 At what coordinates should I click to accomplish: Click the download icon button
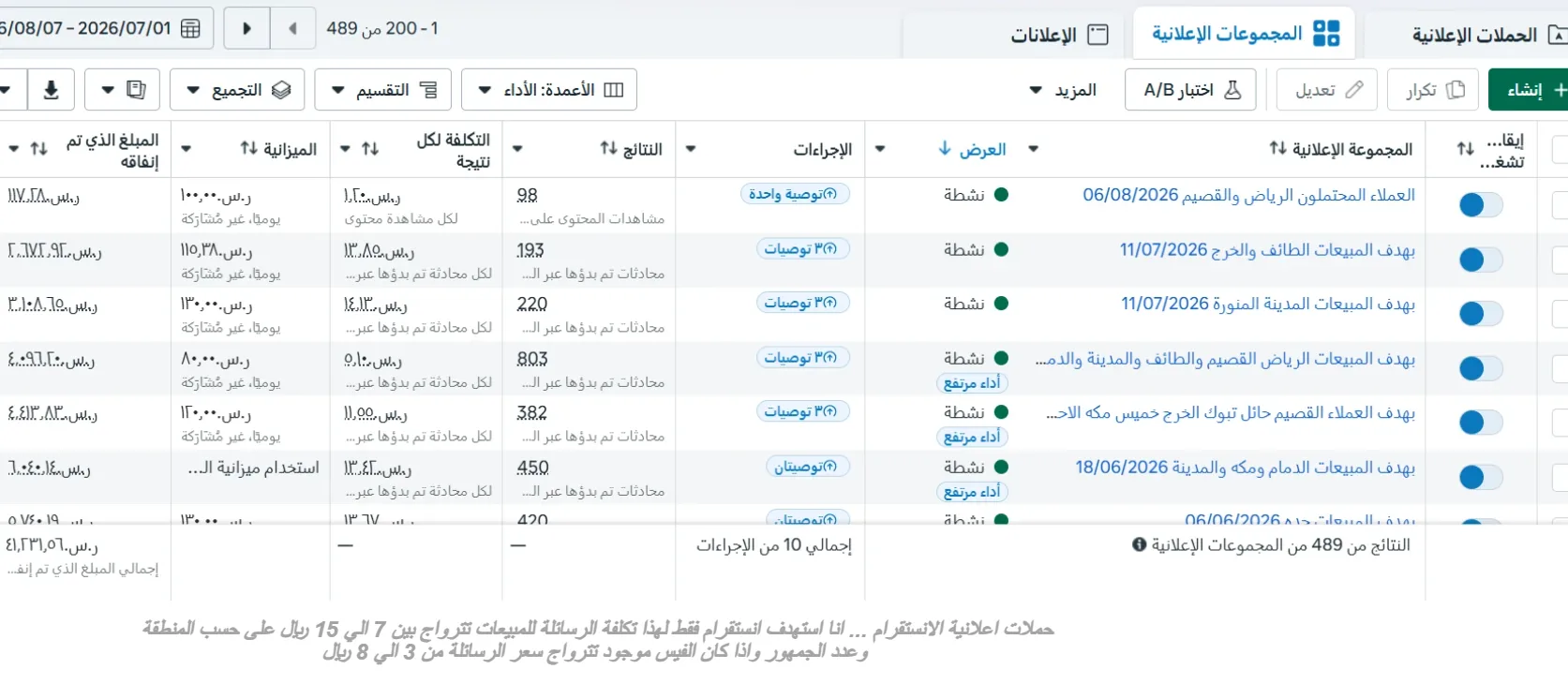(x=51, y=90)
